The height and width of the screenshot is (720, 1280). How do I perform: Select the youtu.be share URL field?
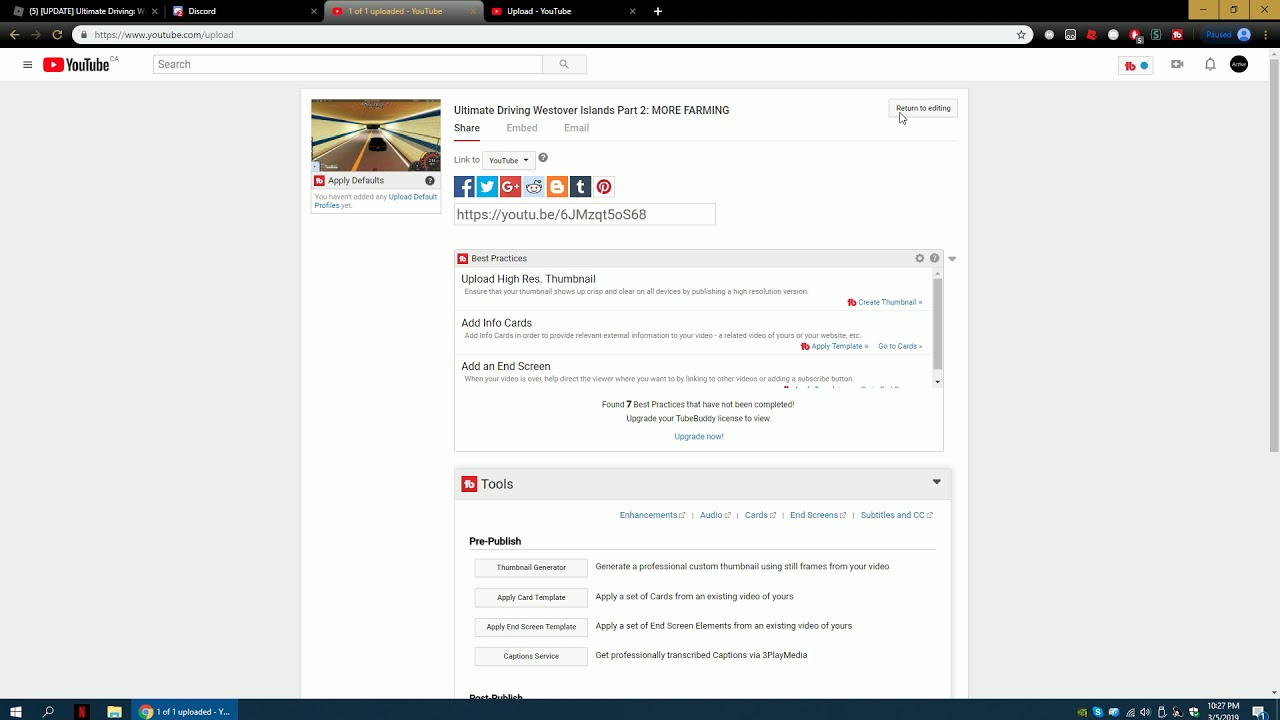[585, 214]
